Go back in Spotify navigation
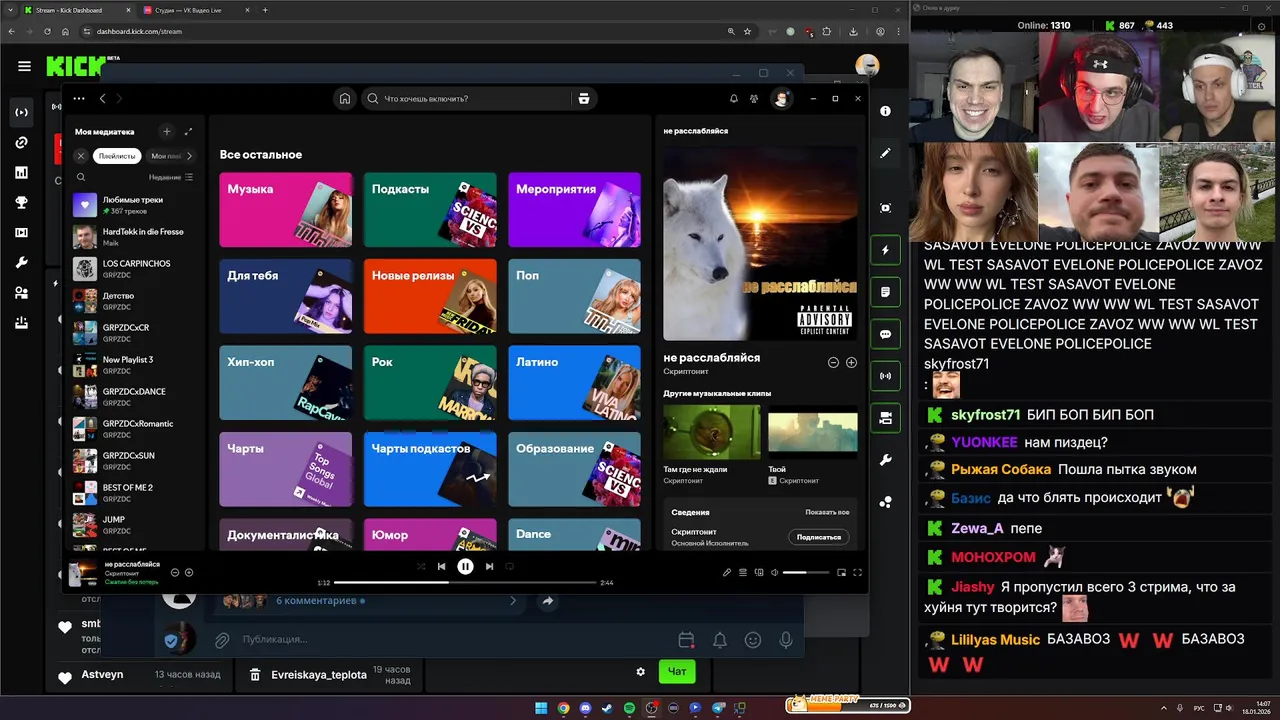The height and width of the screenshot is (720, 1280). click(x=102, y=98)
